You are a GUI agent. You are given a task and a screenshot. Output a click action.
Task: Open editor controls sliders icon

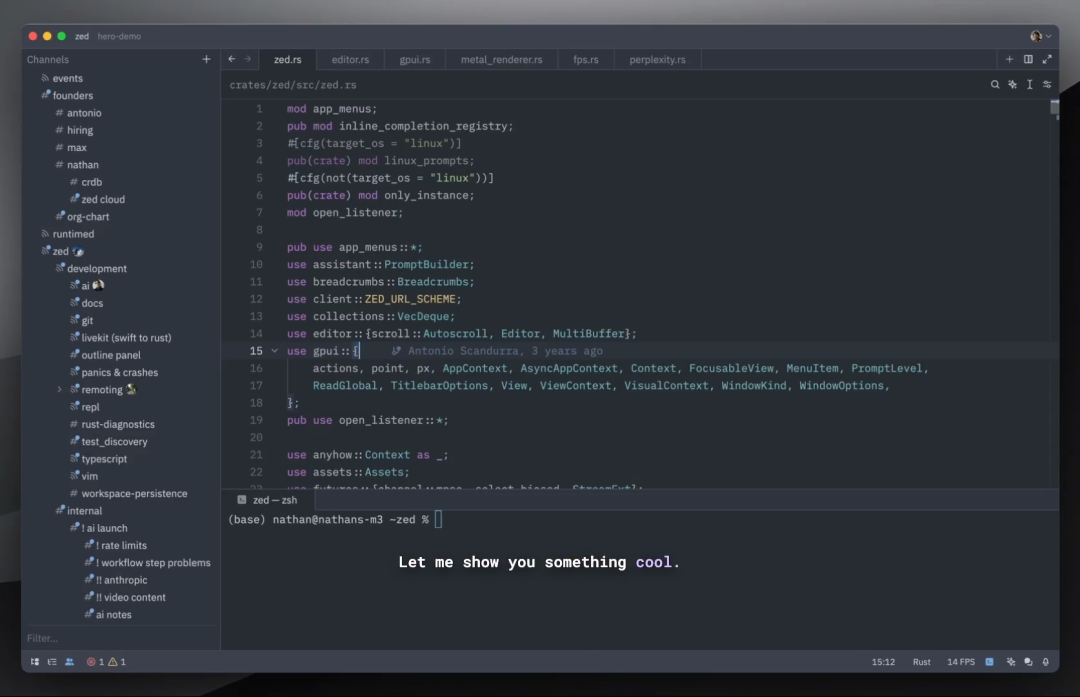coord(1047,84)
